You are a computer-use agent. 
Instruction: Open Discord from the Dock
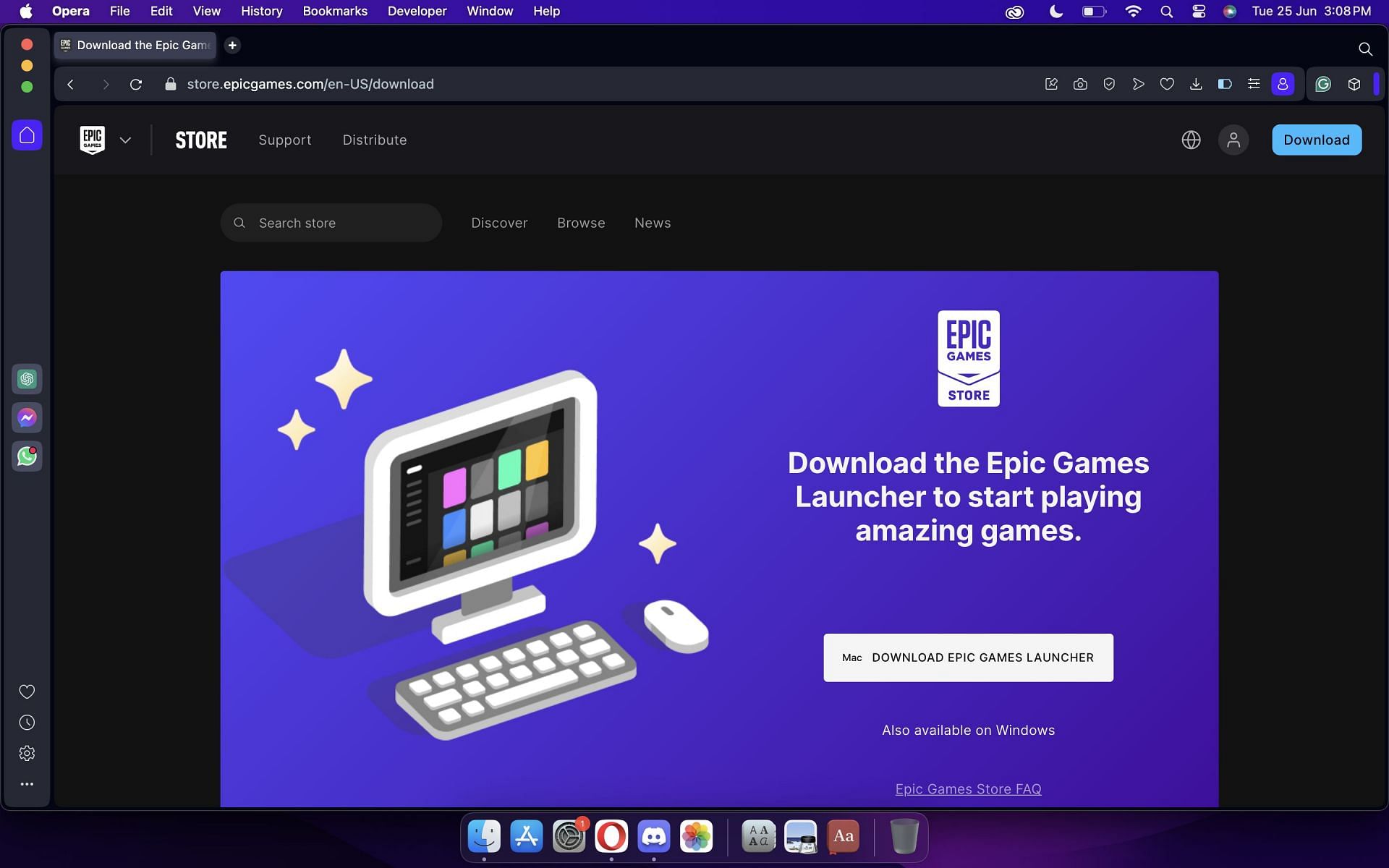click(654, 836)
